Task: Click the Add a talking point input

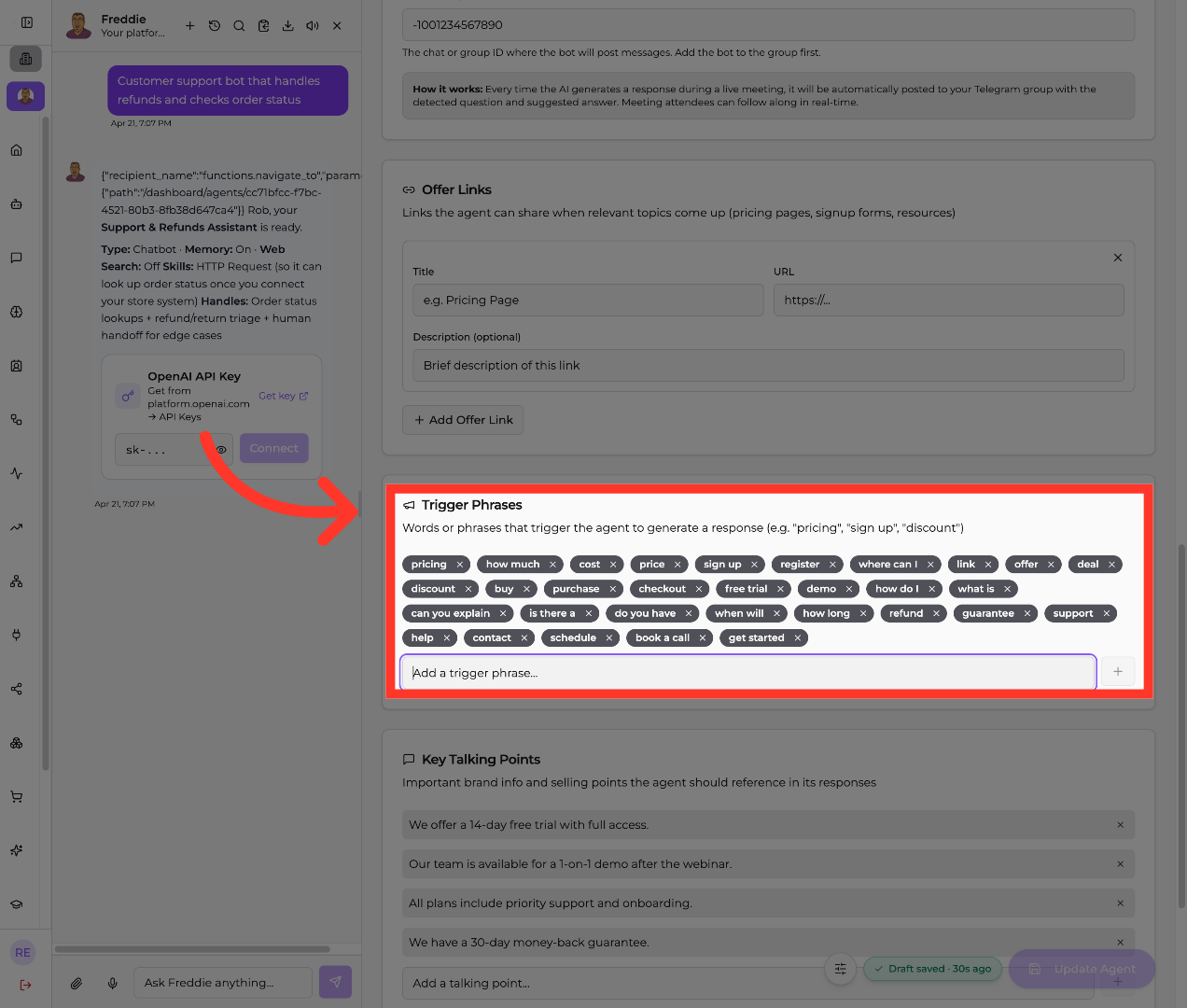Action: (x=748, y=984)
